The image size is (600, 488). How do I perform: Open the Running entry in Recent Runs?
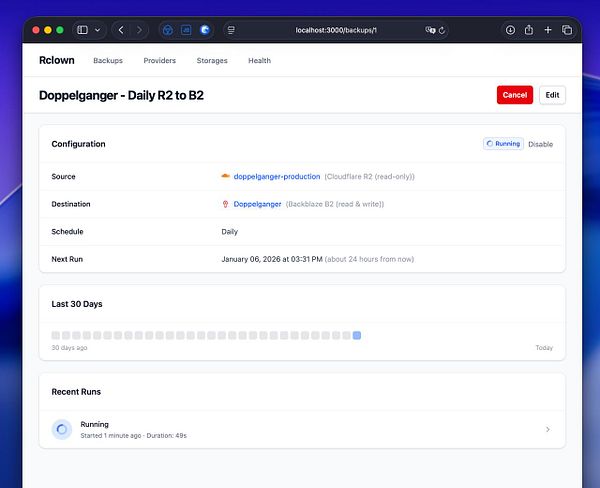point(302,429)
